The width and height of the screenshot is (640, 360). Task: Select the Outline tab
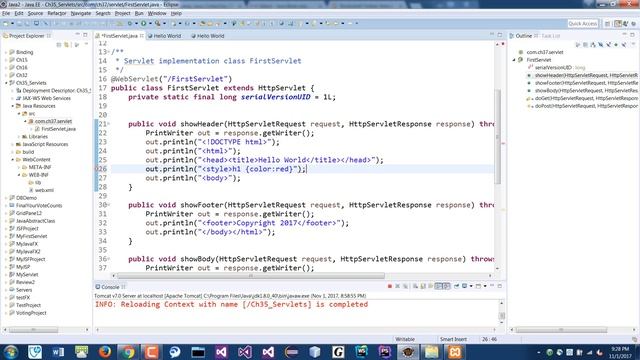524,36
